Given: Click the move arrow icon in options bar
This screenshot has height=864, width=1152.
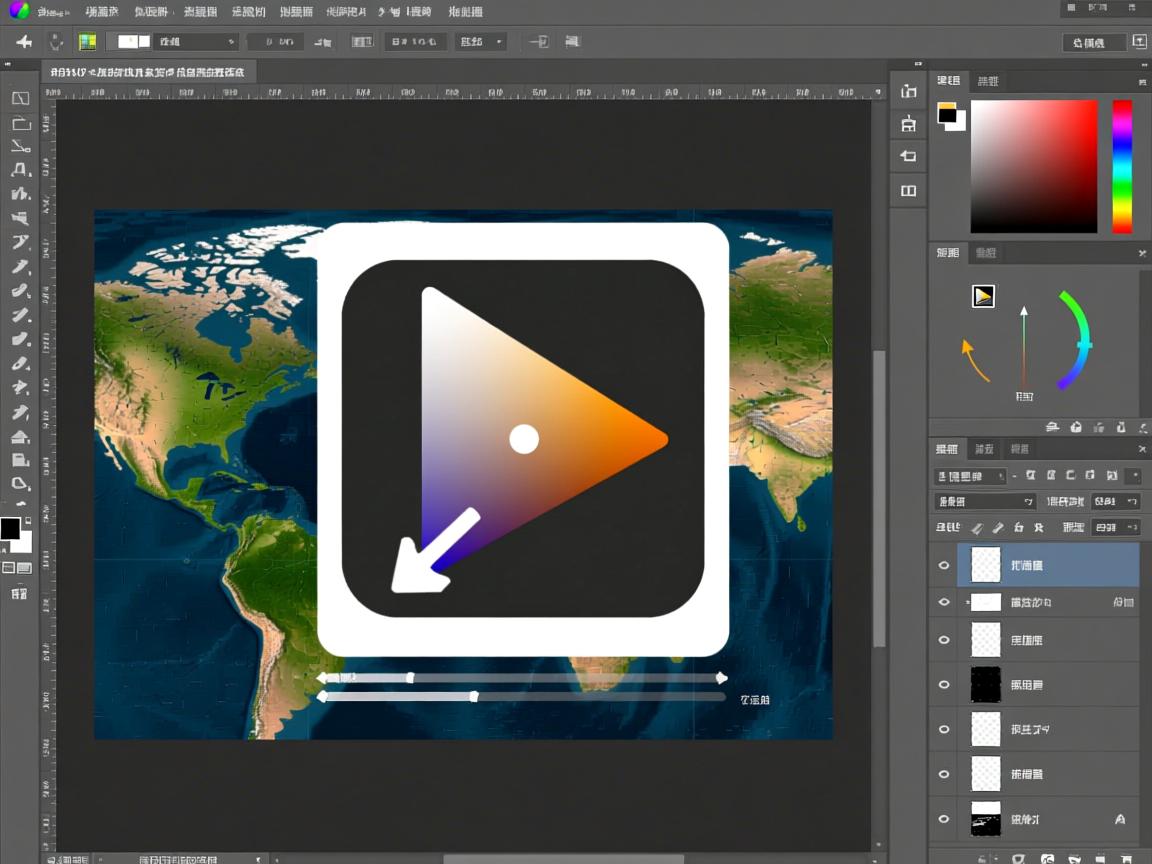Looking at the screenshot, I should tap(24, 42).
